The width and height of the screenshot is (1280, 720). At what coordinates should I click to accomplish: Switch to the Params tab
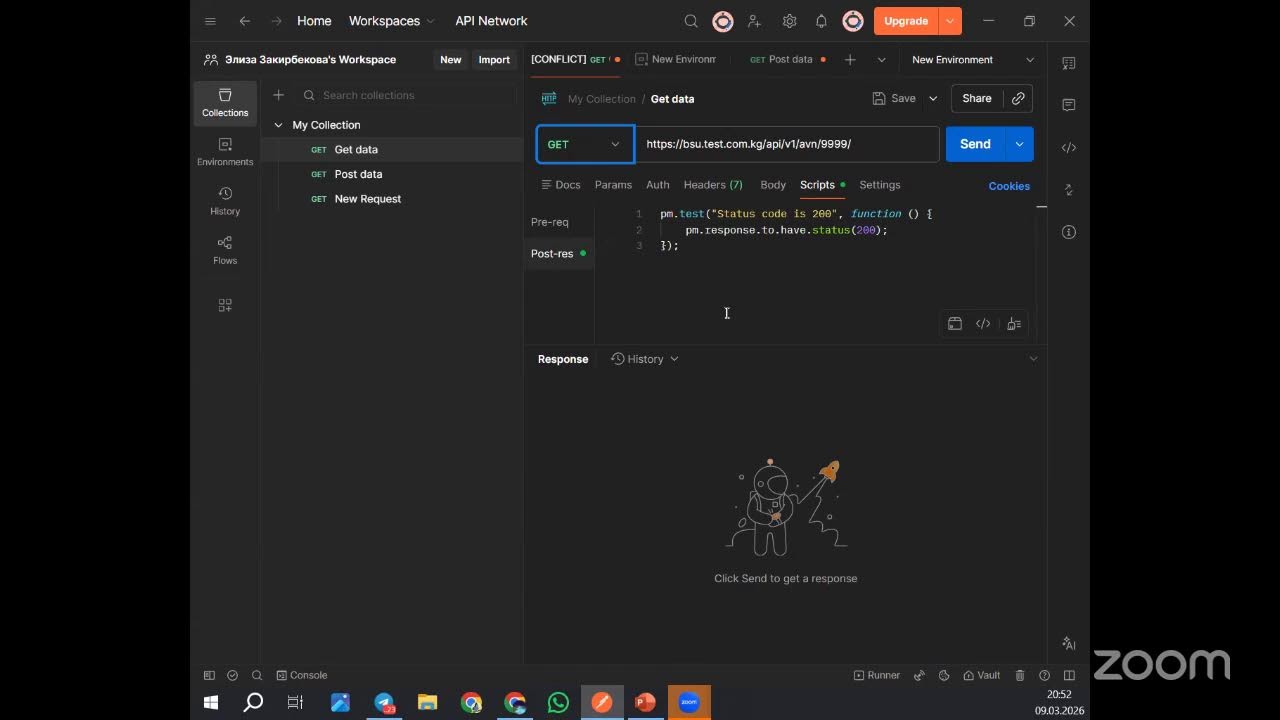pyautogui.click(x=613, y=185)
